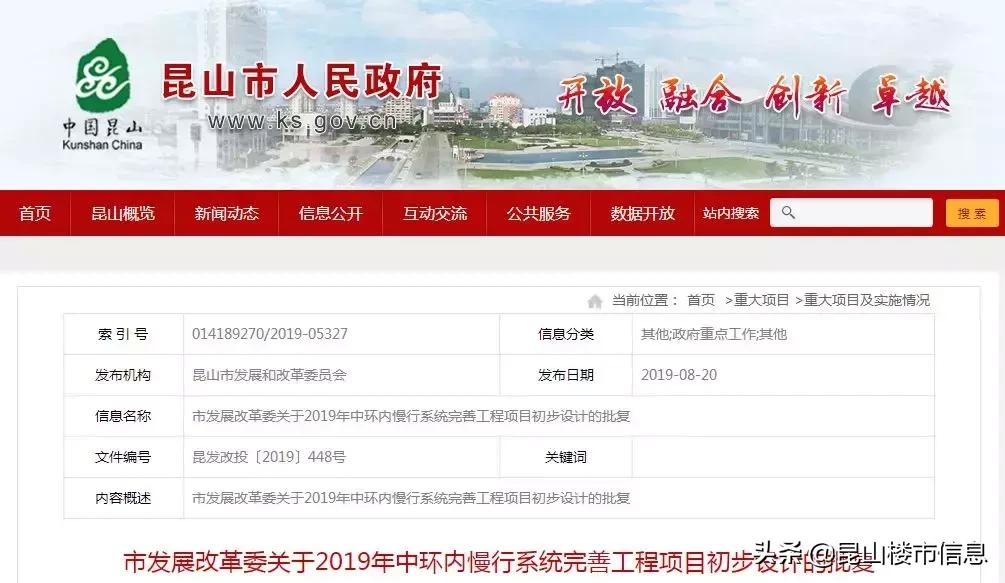The image size is (1005, 583).
Task: Click the 发布日期 label cell
Action: pos(566,375)
